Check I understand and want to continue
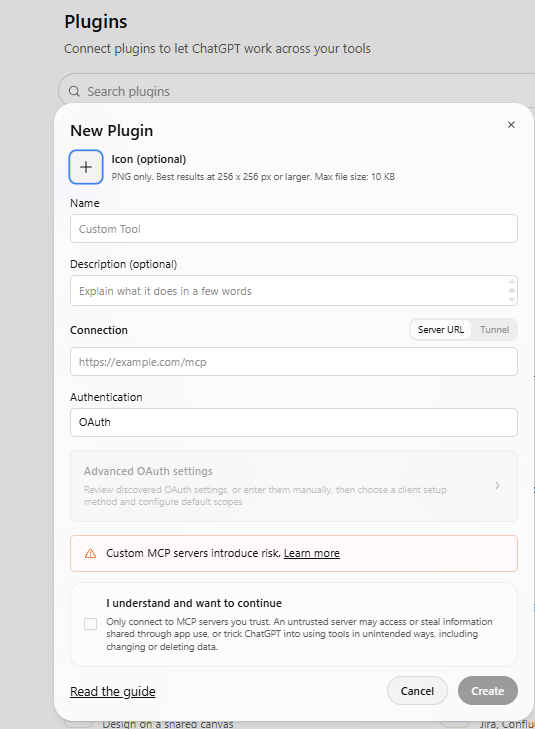Screen dimensions: 535x729 click(91, 624)
